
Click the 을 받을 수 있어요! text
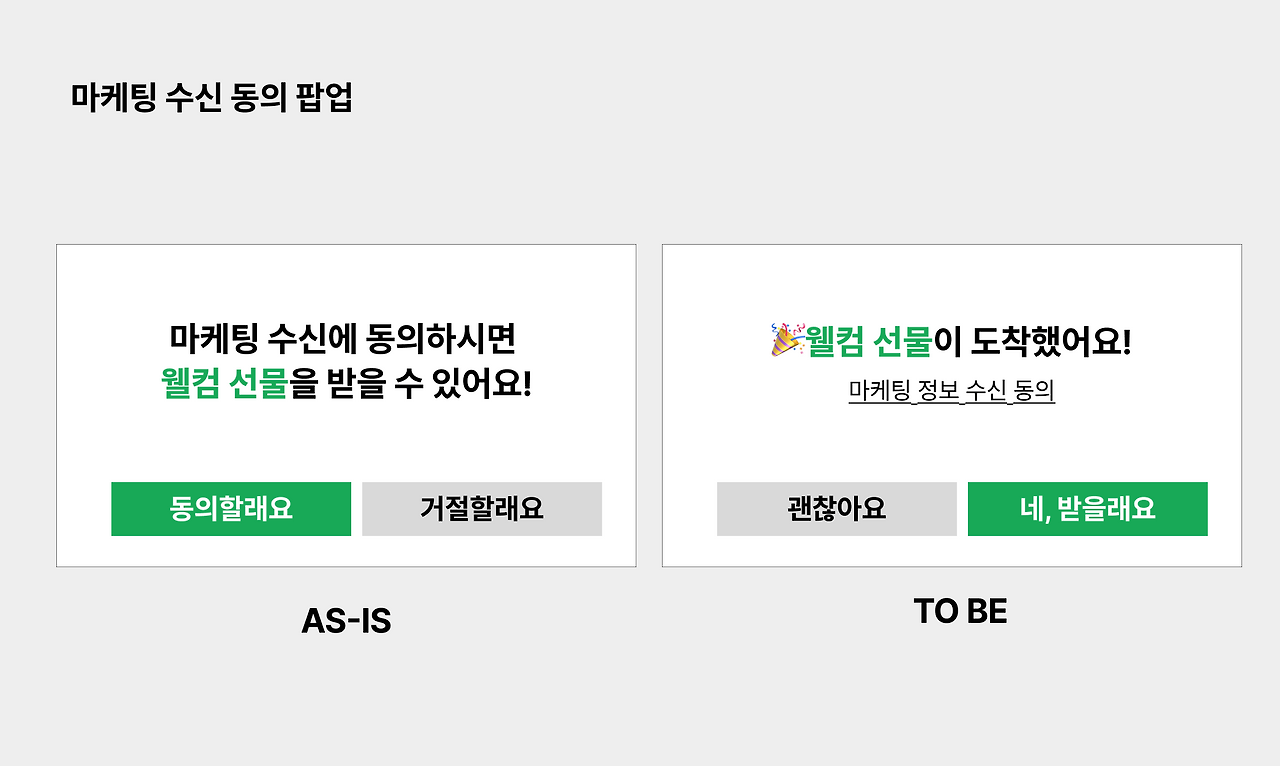tap(410, 383)
